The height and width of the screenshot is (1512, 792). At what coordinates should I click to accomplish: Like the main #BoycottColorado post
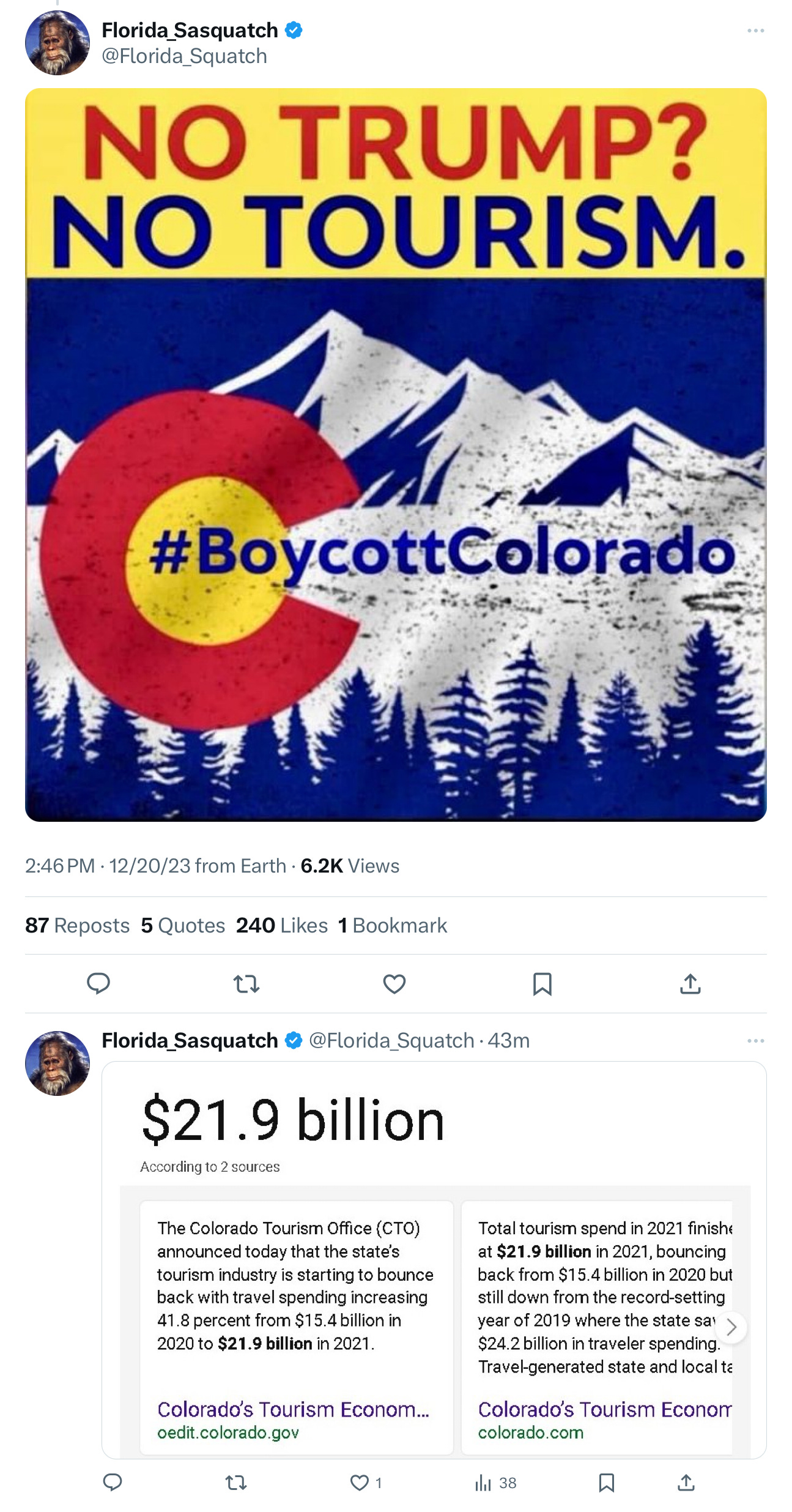[394, 984]
